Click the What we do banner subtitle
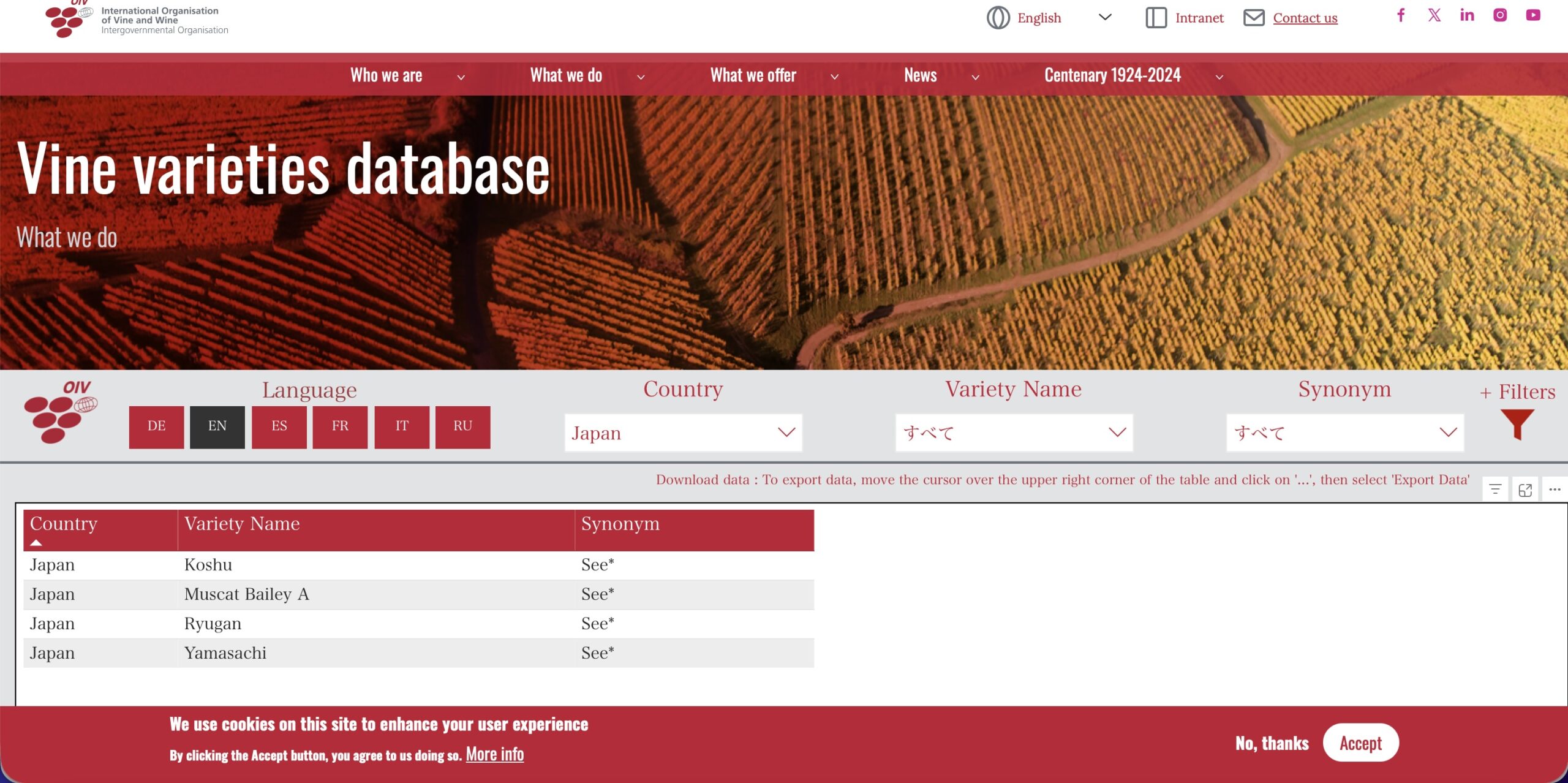 [x=67, y=238]
